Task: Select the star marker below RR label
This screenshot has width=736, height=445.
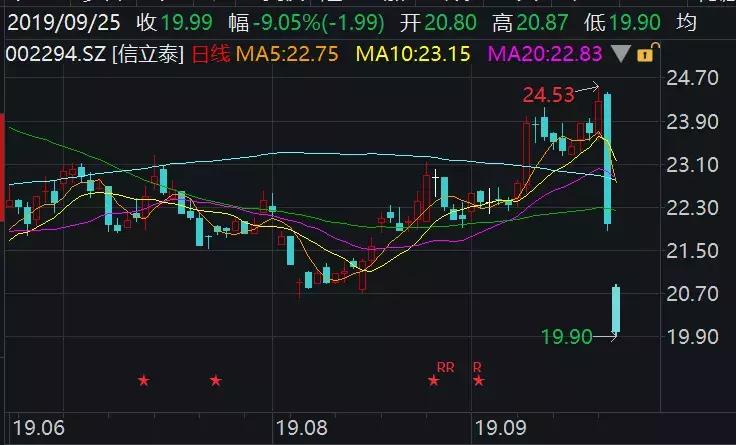Action: [x=434, y=380]
